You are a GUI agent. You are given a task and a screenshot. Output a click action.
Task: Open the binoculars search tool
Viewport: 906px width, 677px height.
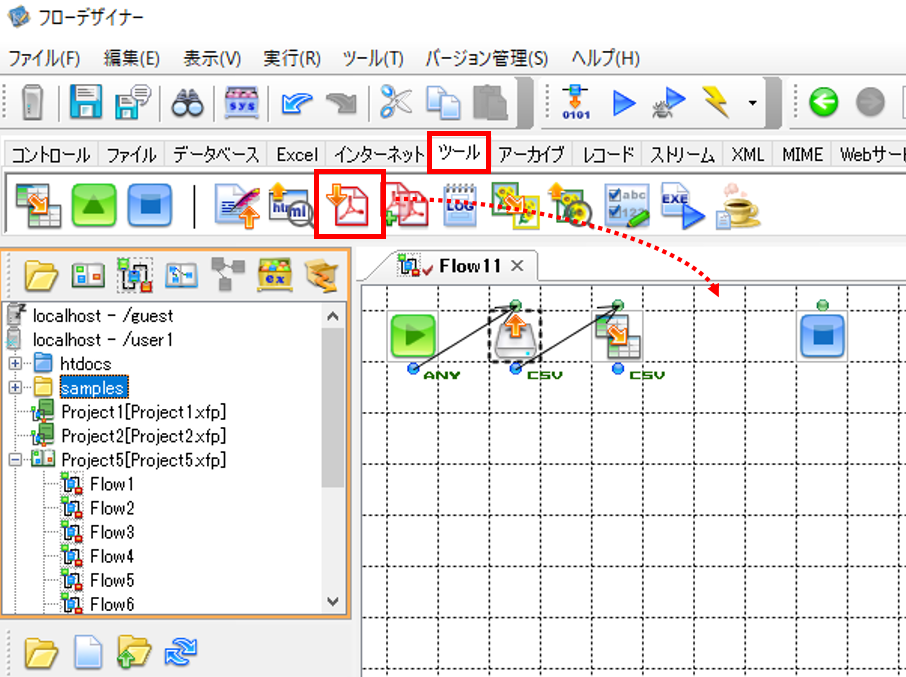[187, 102]
